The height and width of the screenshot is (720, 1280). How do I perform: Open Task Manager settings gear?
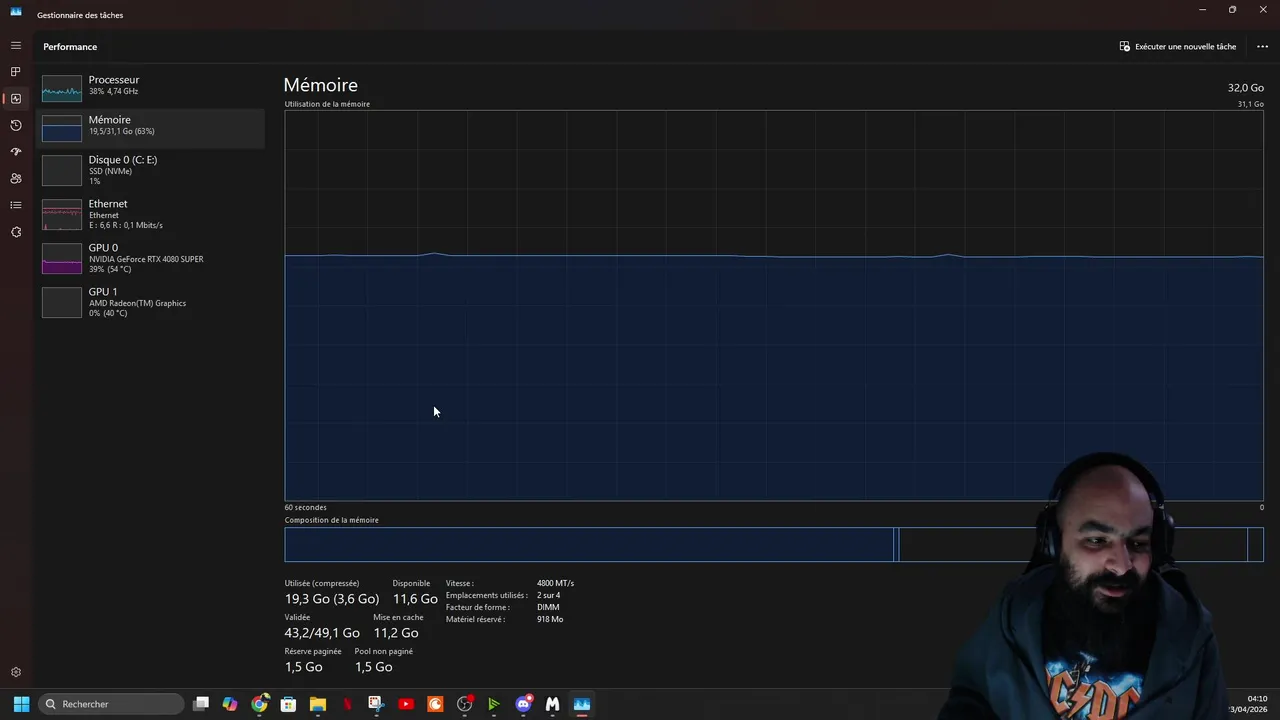click(15, 673)
